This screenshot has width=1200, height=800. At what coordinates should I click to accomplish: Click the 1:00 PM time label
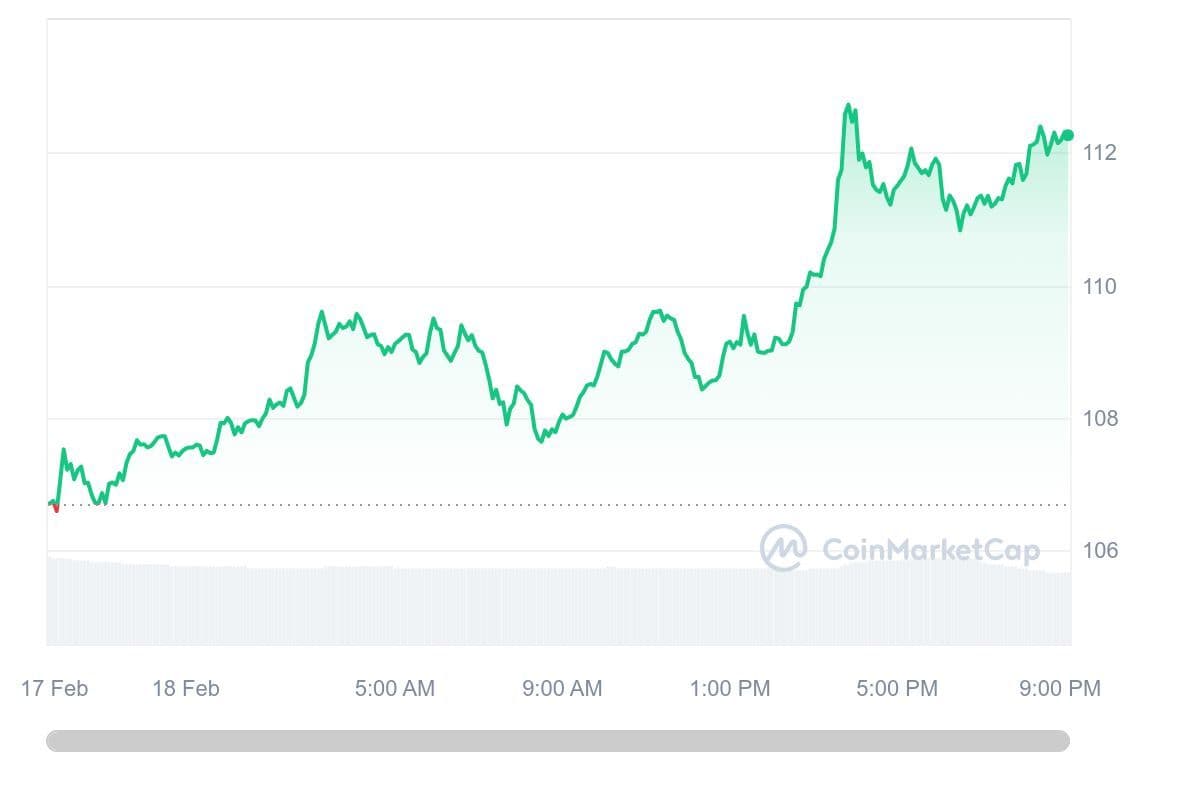[731, 689]
